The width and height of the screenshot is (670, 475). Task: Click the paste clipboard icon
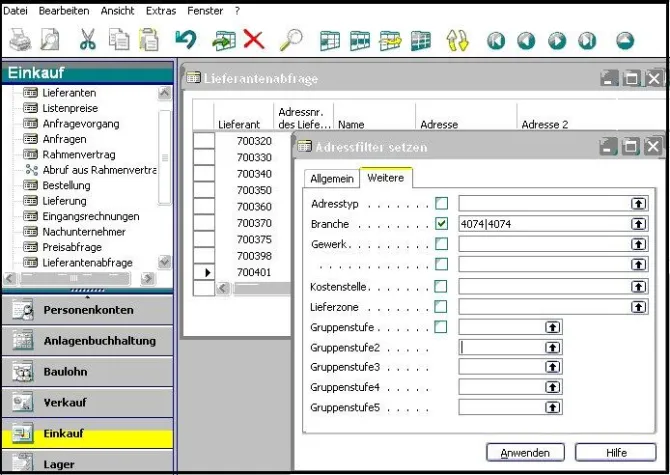pos(149,40)
